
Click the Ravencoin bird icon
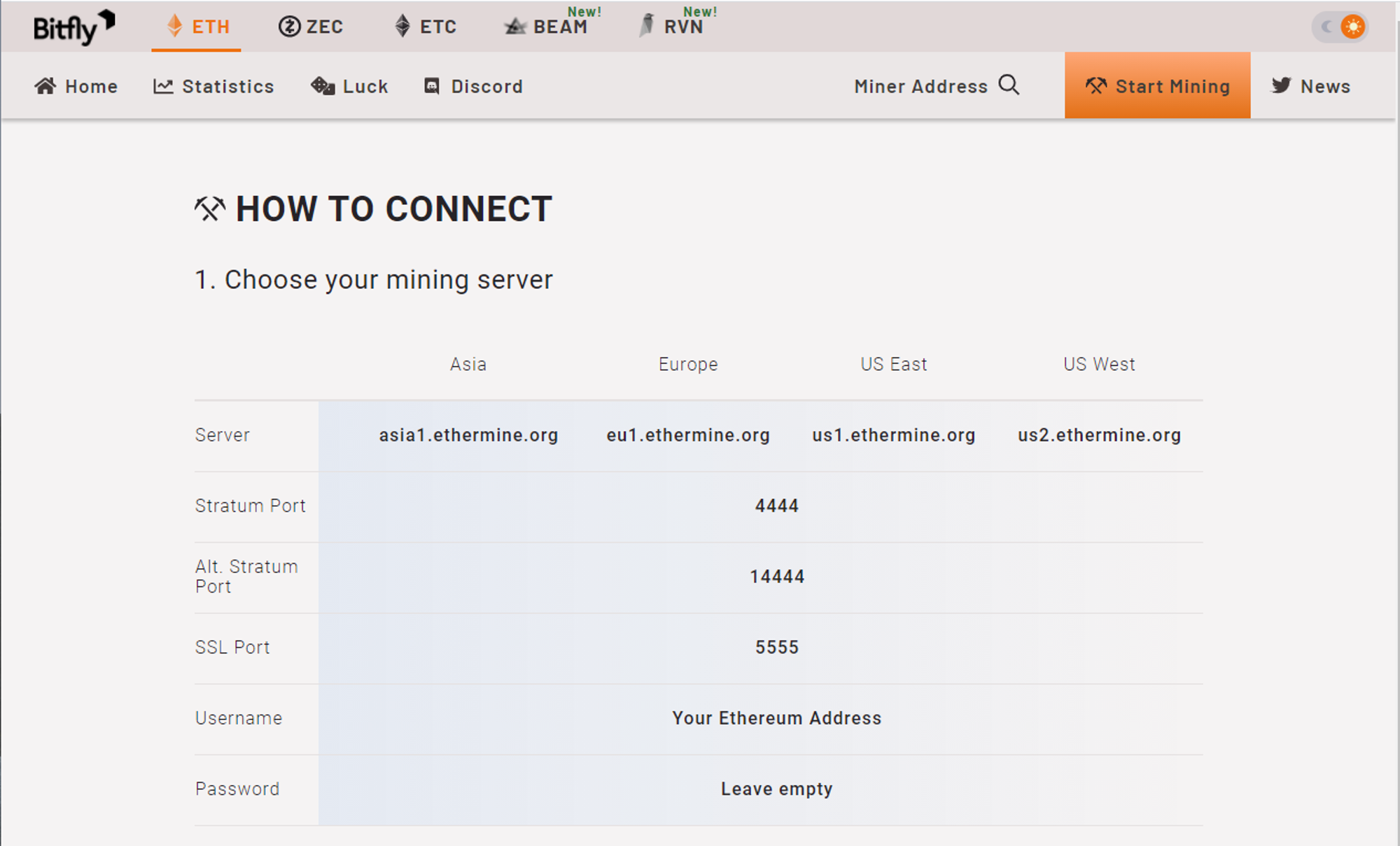647,25
